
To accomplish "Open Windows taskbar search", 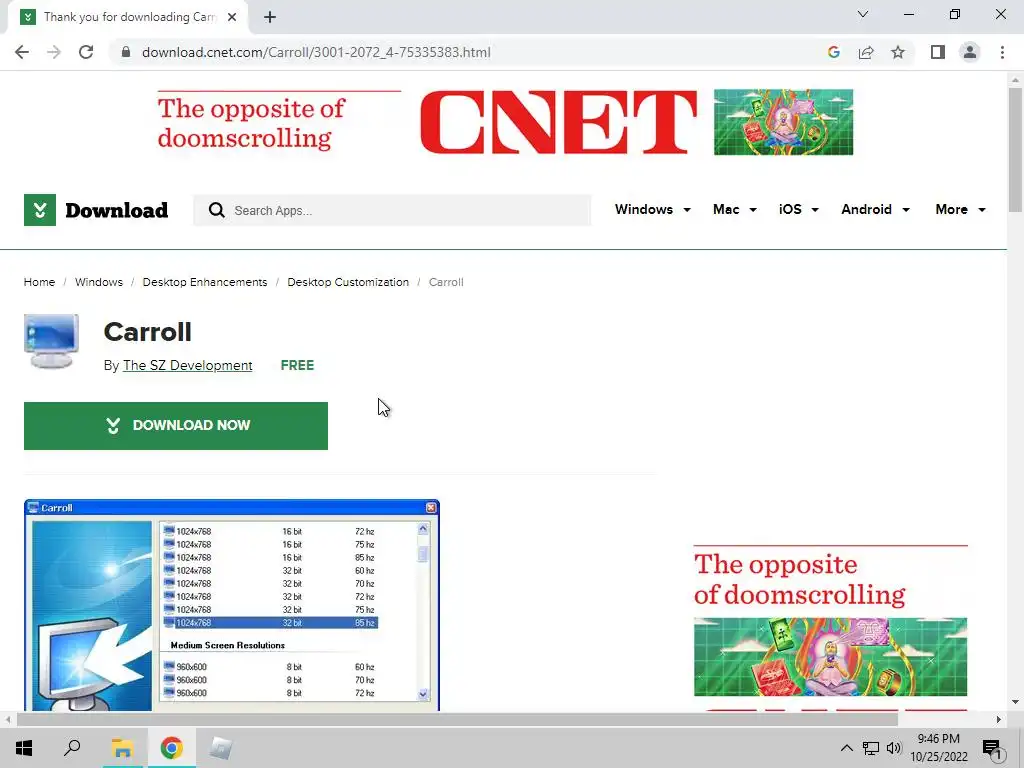I will coord(72,748).
